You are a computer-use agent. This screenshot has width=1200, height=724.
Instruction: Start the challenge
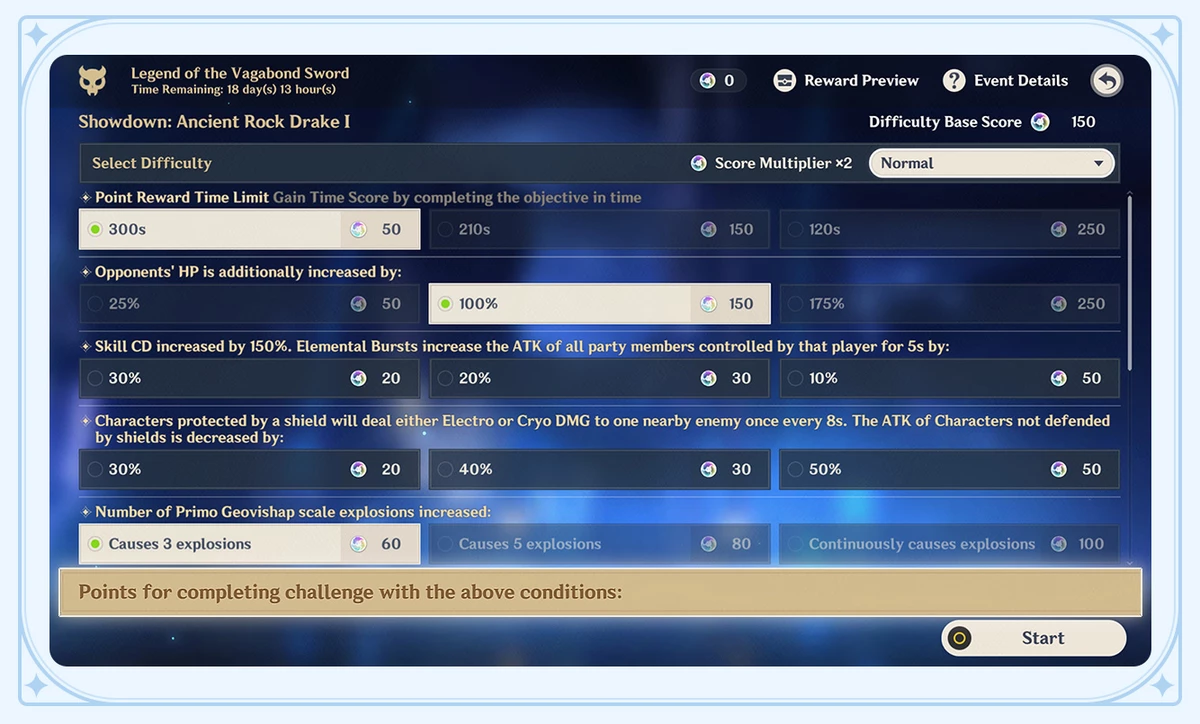pyautogui.click(x=1034, y=638)
